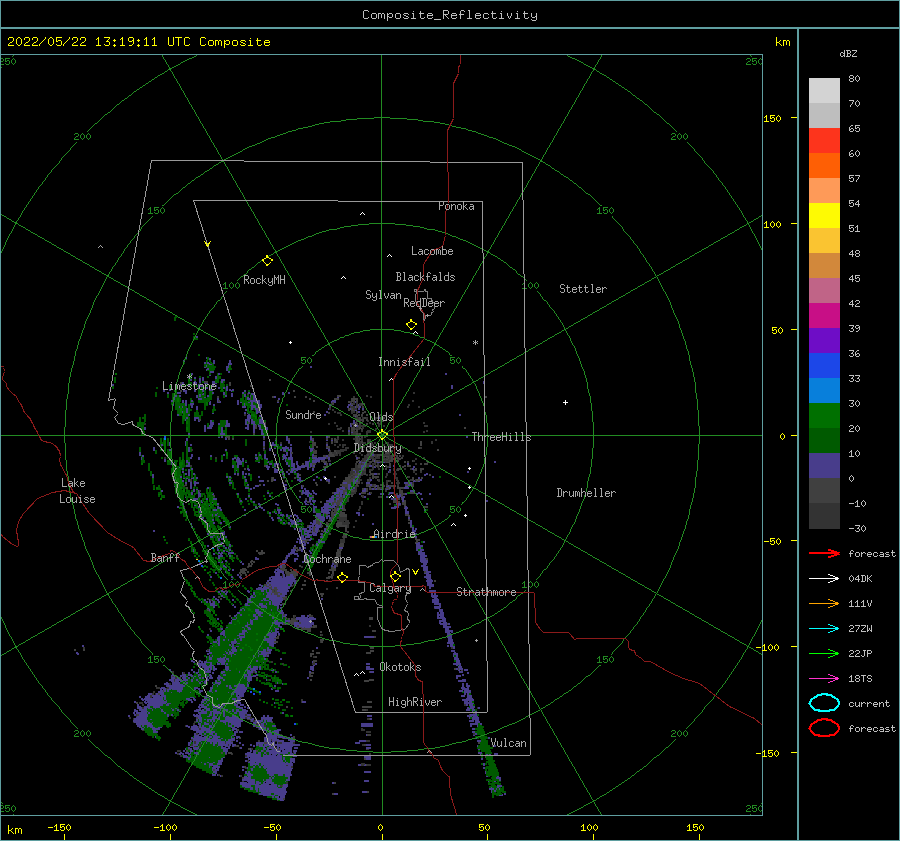Click the Ponoka city label
This screenshot has width=900, height=841.
(x=456, y=206)
